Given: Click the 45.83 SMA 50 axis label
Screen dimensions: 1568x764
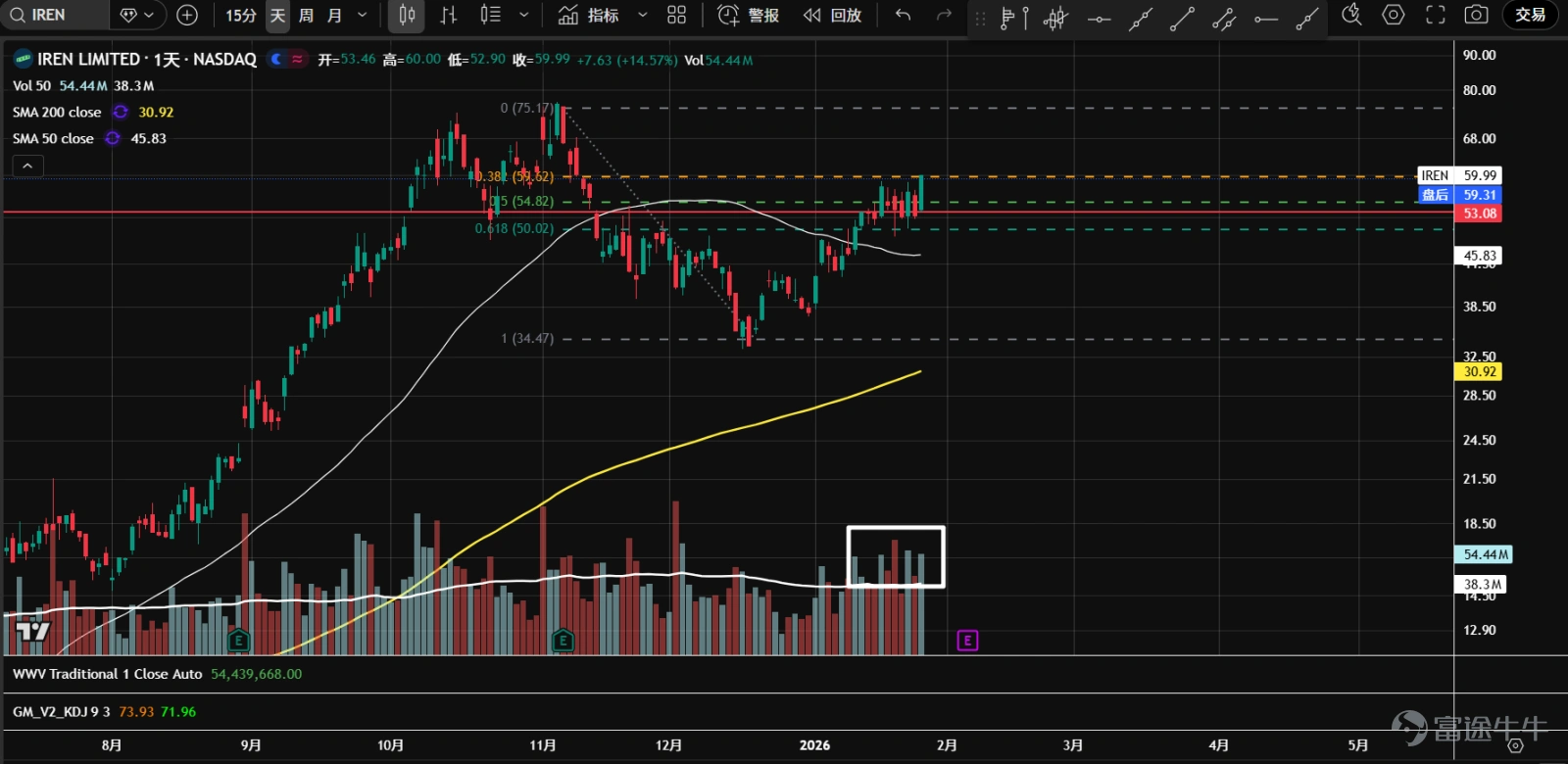Looking at the screenshot, I should (x=1480, y=256).
